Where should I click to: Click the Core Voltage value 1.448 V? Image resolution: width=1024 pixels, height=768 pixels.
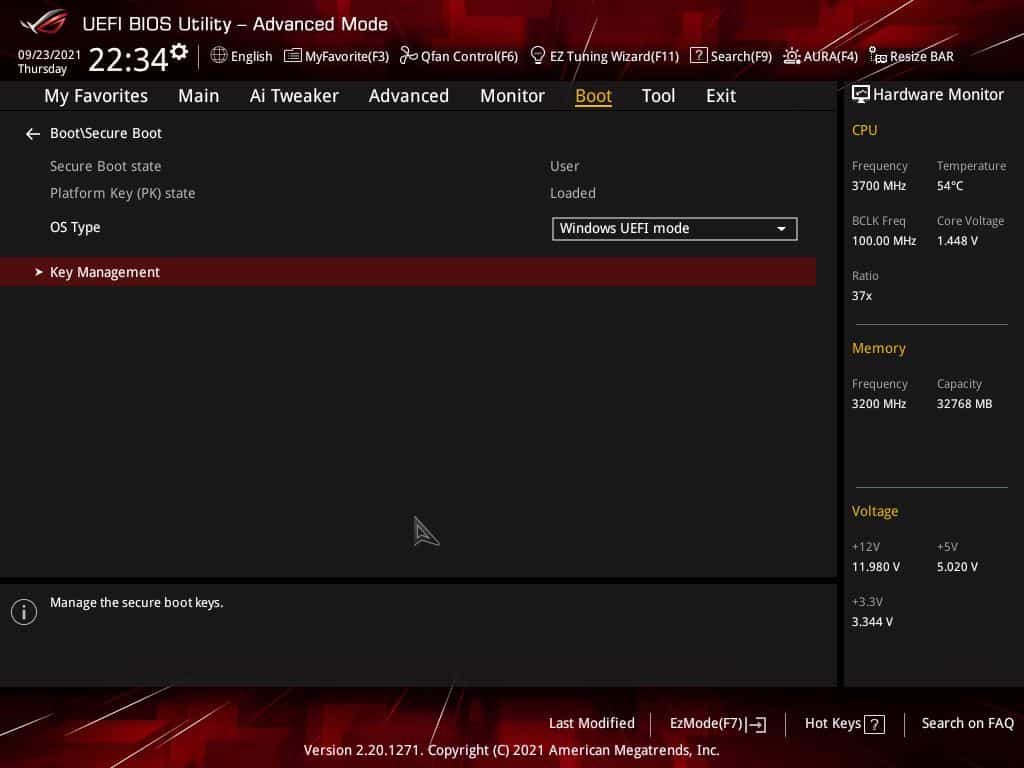pos(957,241)
